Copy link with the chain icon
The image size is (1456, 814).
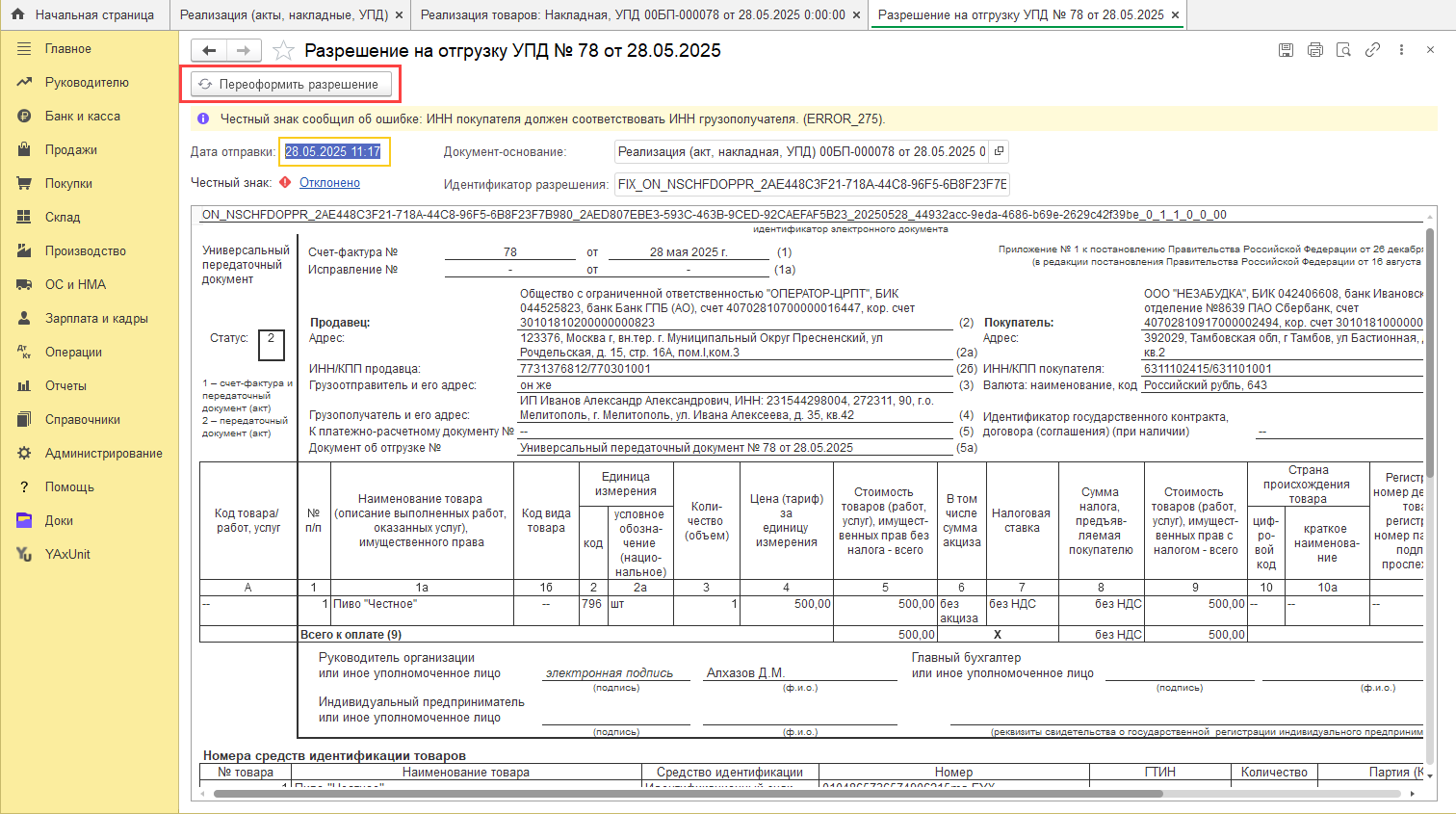pyautogui.click(x=1372, y=50)
